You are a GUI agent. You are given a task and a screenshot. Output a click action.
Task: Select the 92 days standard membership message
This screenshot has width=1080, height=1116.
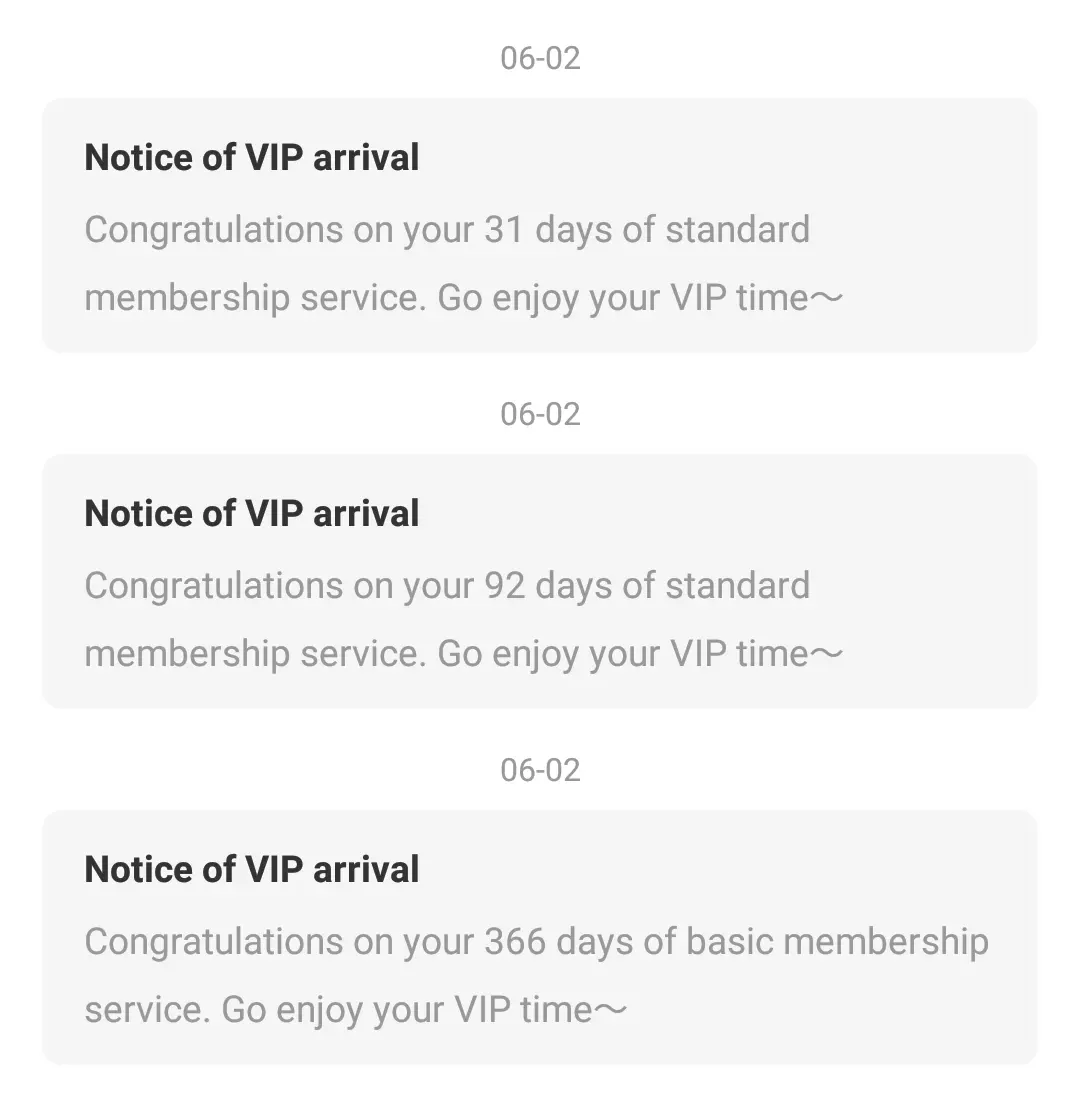tap(463, 619)
